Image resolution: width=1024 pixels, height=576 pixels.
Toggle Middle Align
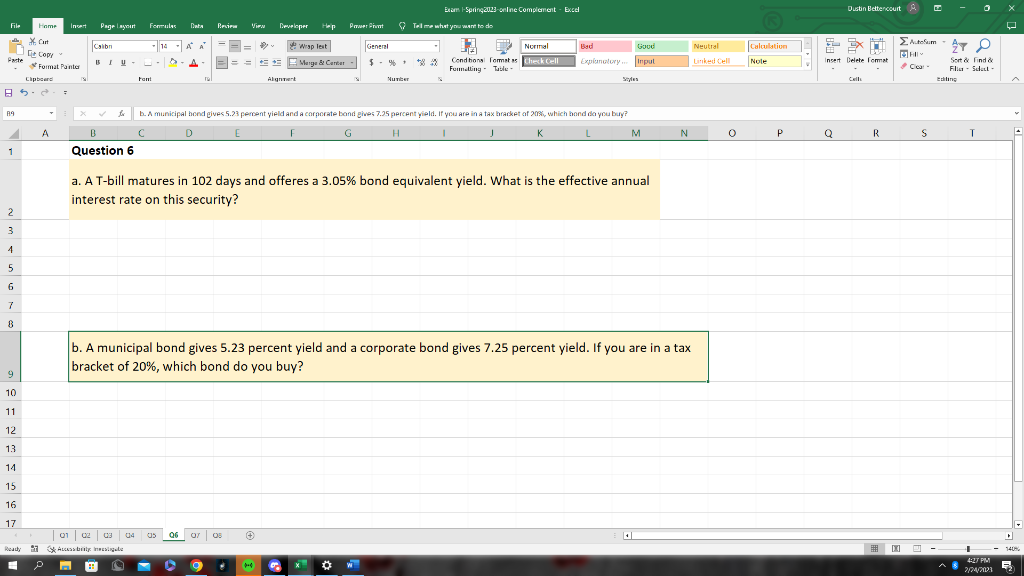click(x=234, y=46)
